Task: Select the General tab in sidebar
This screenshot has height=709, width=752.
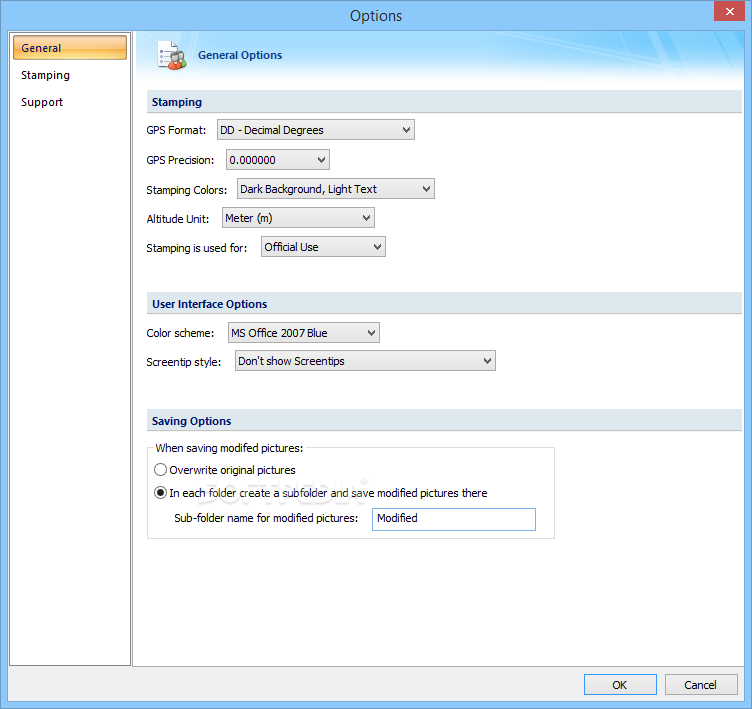Action: [x=70, y=47]
